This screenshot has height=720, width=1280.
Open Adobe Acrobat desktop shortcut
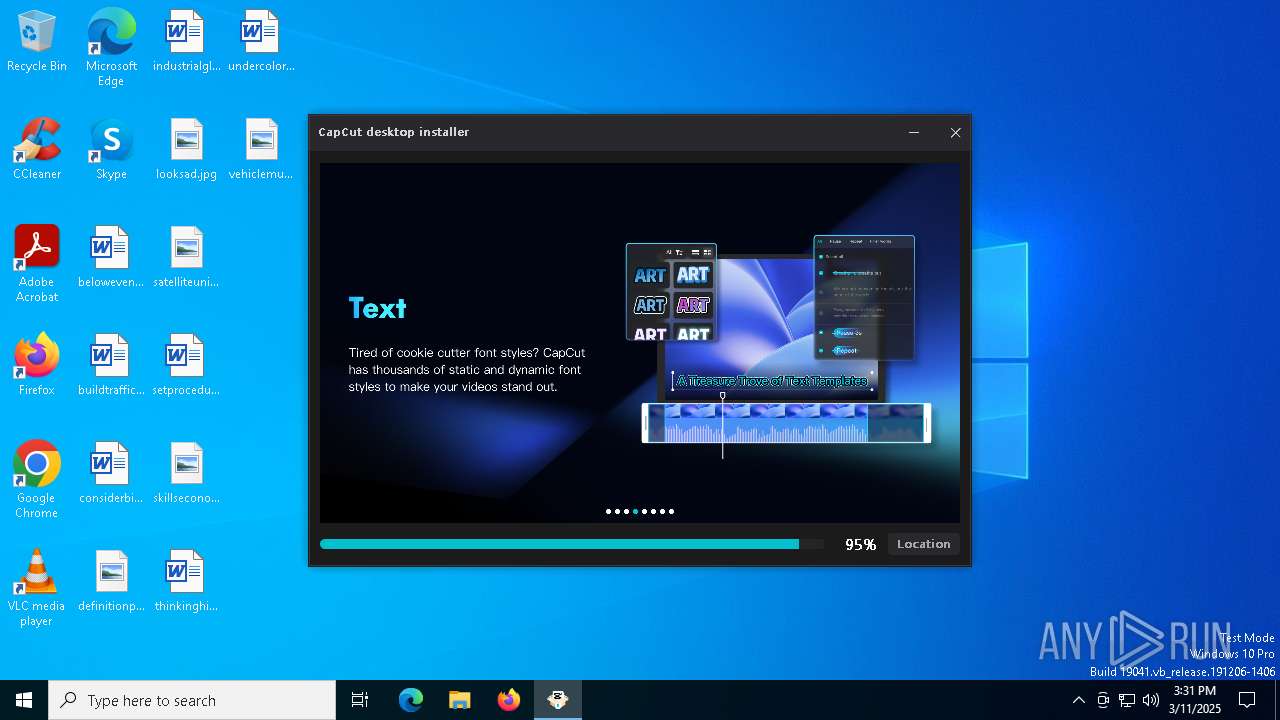pos(37,264)
